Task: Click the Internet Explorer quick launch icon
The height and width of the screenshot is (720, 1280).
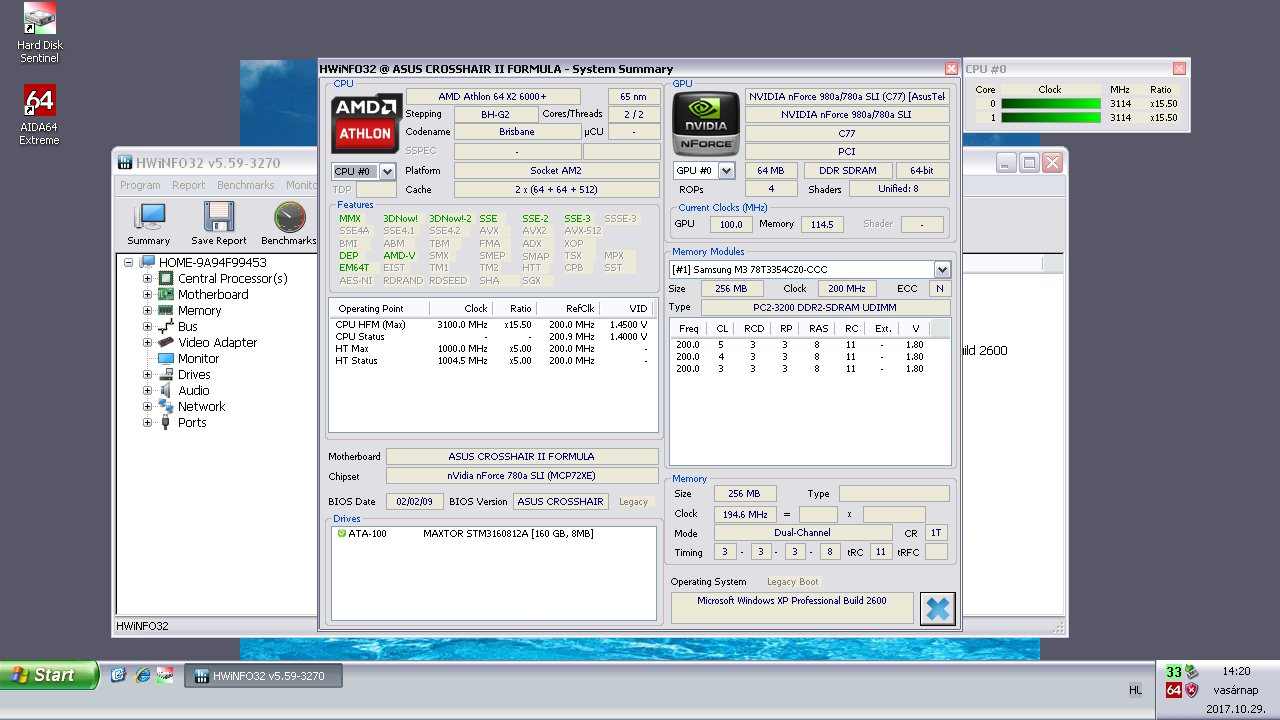Action: coord(142,675)
